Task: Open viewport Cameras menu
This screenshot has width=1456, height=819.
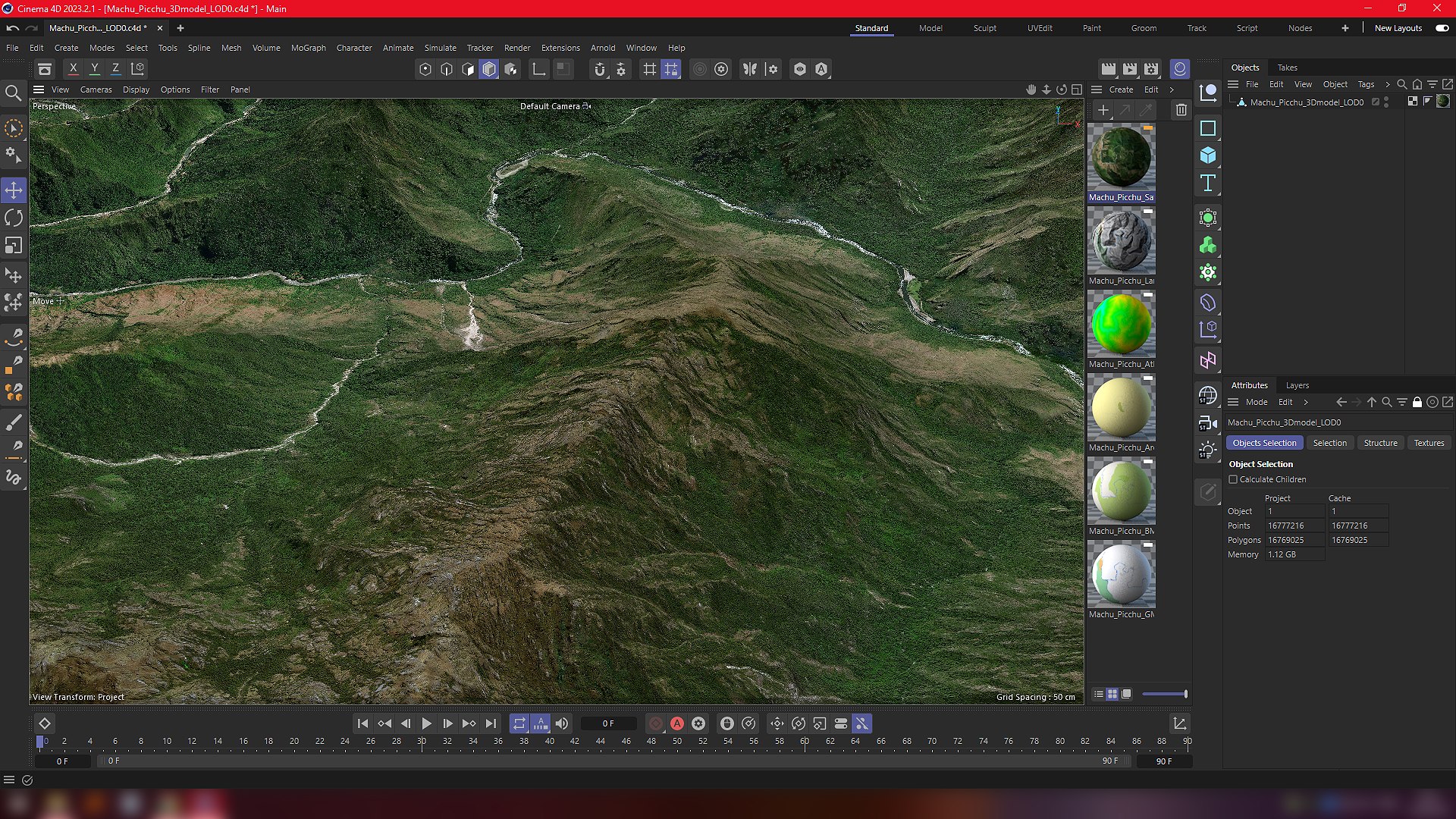Action: tap(96, 89)
